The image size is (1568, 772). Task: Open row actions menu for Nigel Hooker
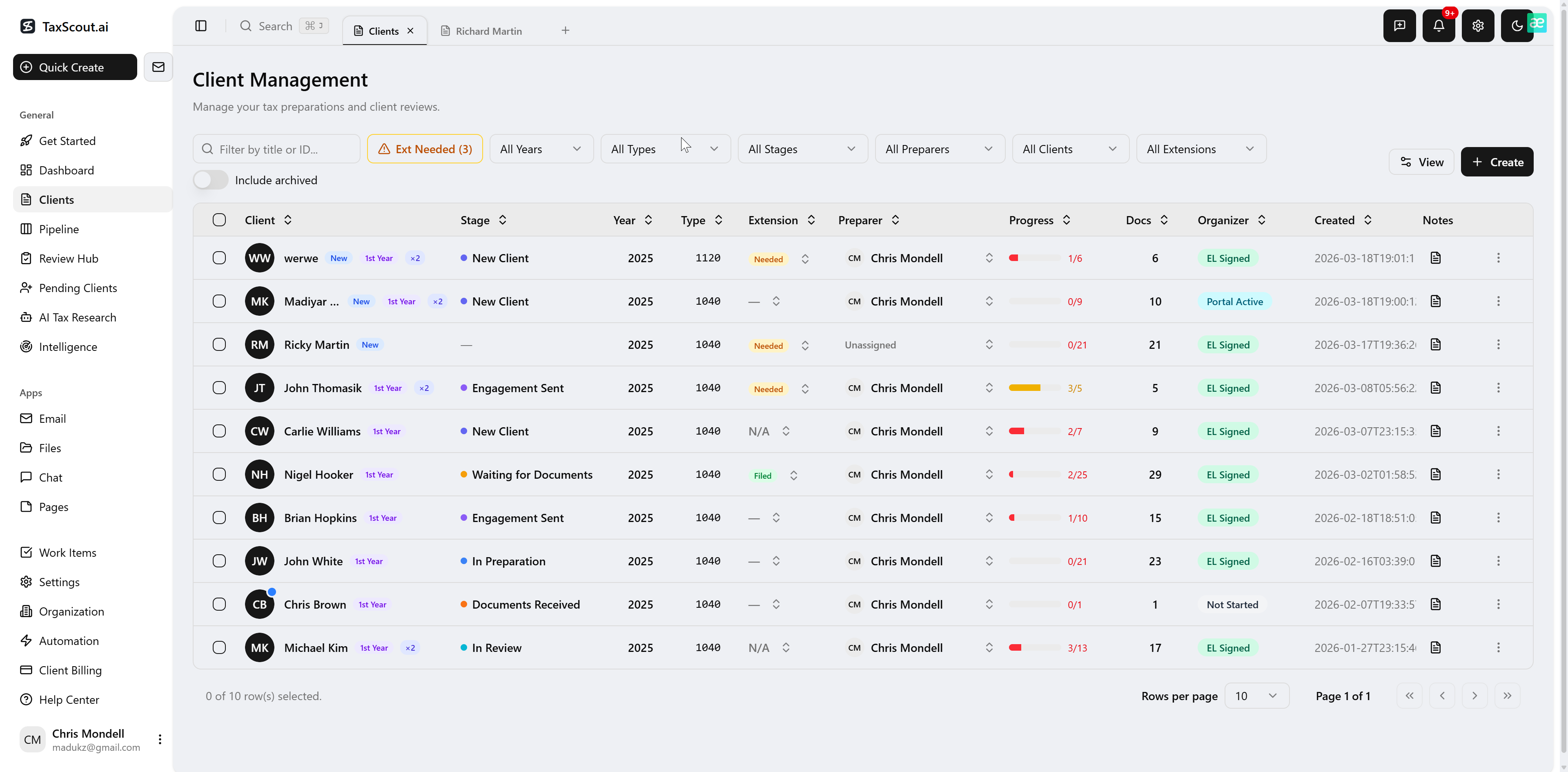[x=1498, y=474]
